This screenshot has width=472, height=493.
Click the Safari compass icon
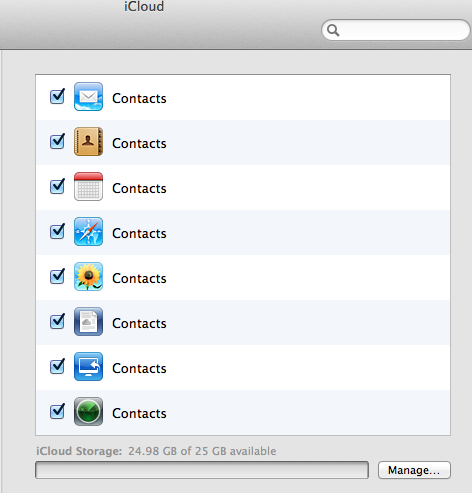coord(88,231)
